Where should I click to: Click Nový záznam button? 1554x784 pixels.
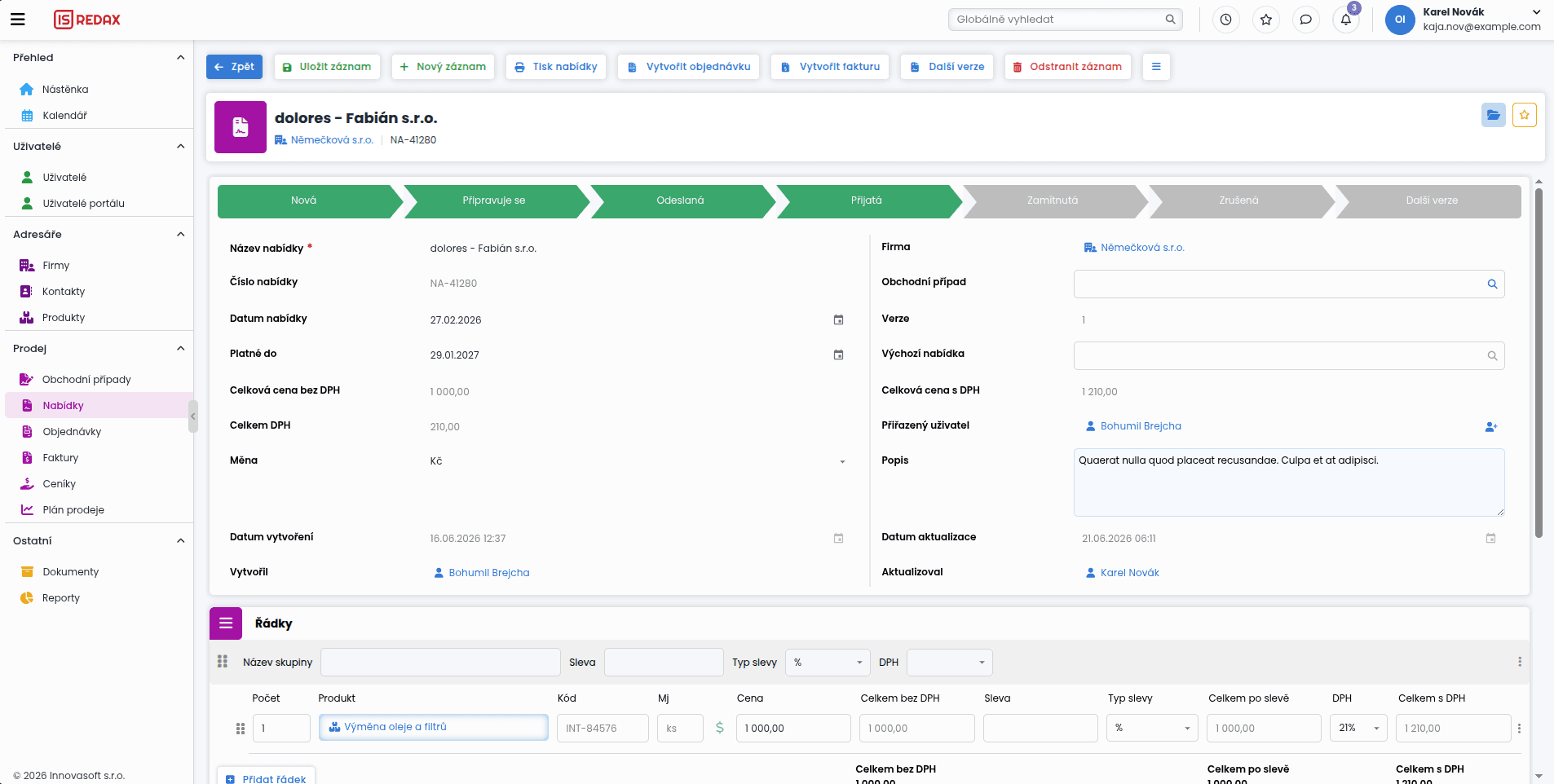[443, 67]
